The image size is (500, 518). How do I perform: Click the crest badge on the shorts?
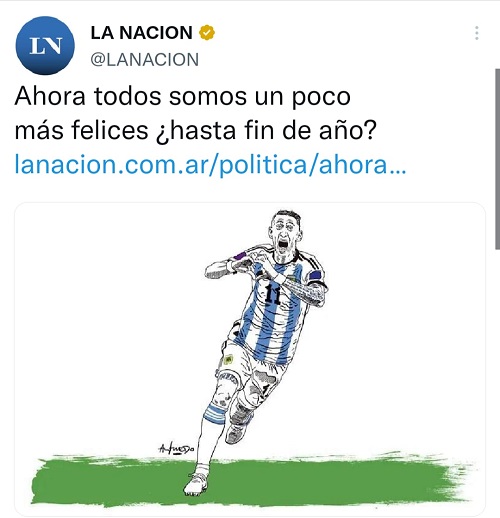pyautogui.click(x=228, y=359)
